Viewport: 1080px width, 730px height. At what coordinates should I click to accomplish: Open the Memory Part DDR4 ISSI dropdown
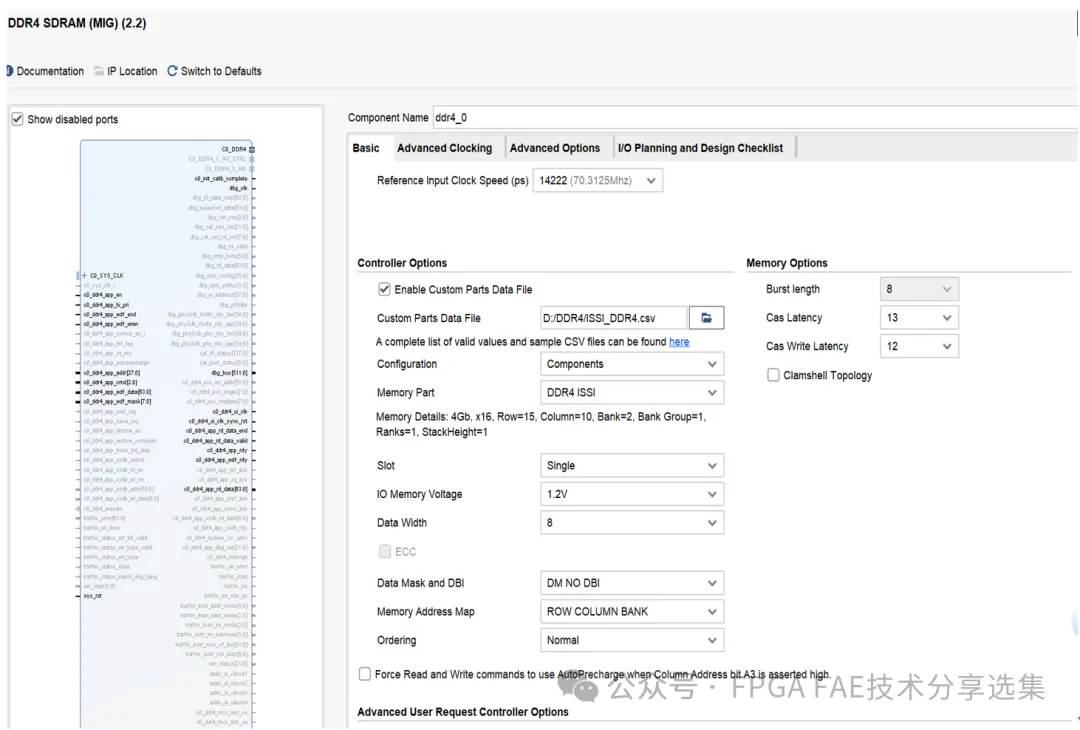pos(632,393)
